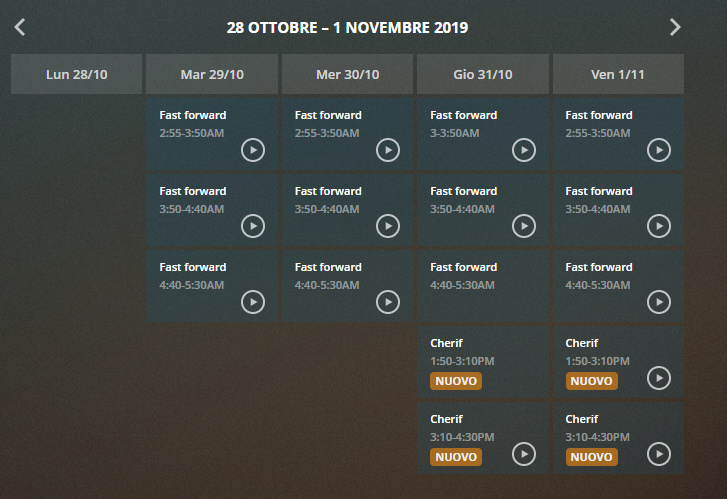The width and height of the screenshot is (727, 499).
Task: Play Wednesday's 4:40-5:30AM Fast forward episode
Action: pos(388,302)
